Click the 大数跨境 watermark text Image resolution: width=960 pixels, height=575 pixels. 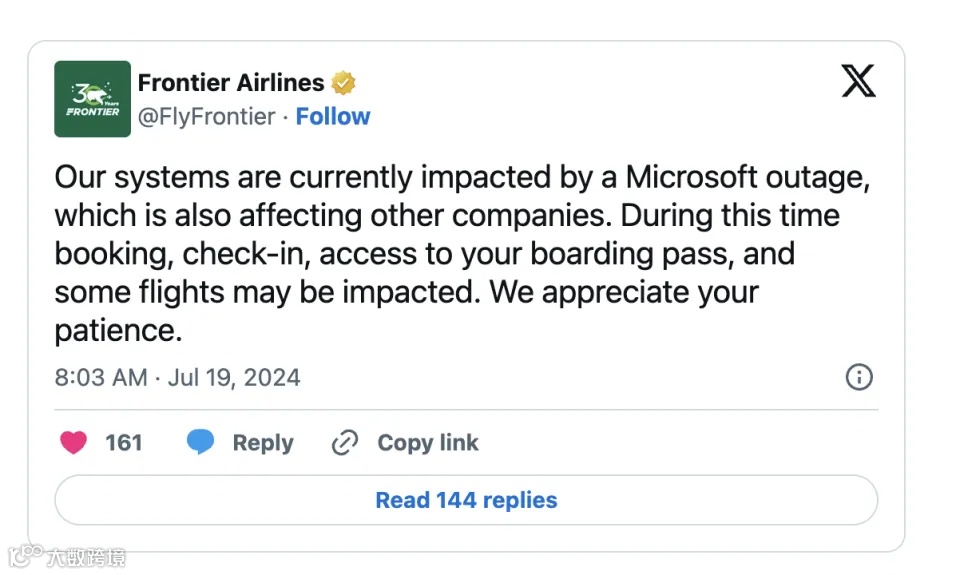coord(88,556)
